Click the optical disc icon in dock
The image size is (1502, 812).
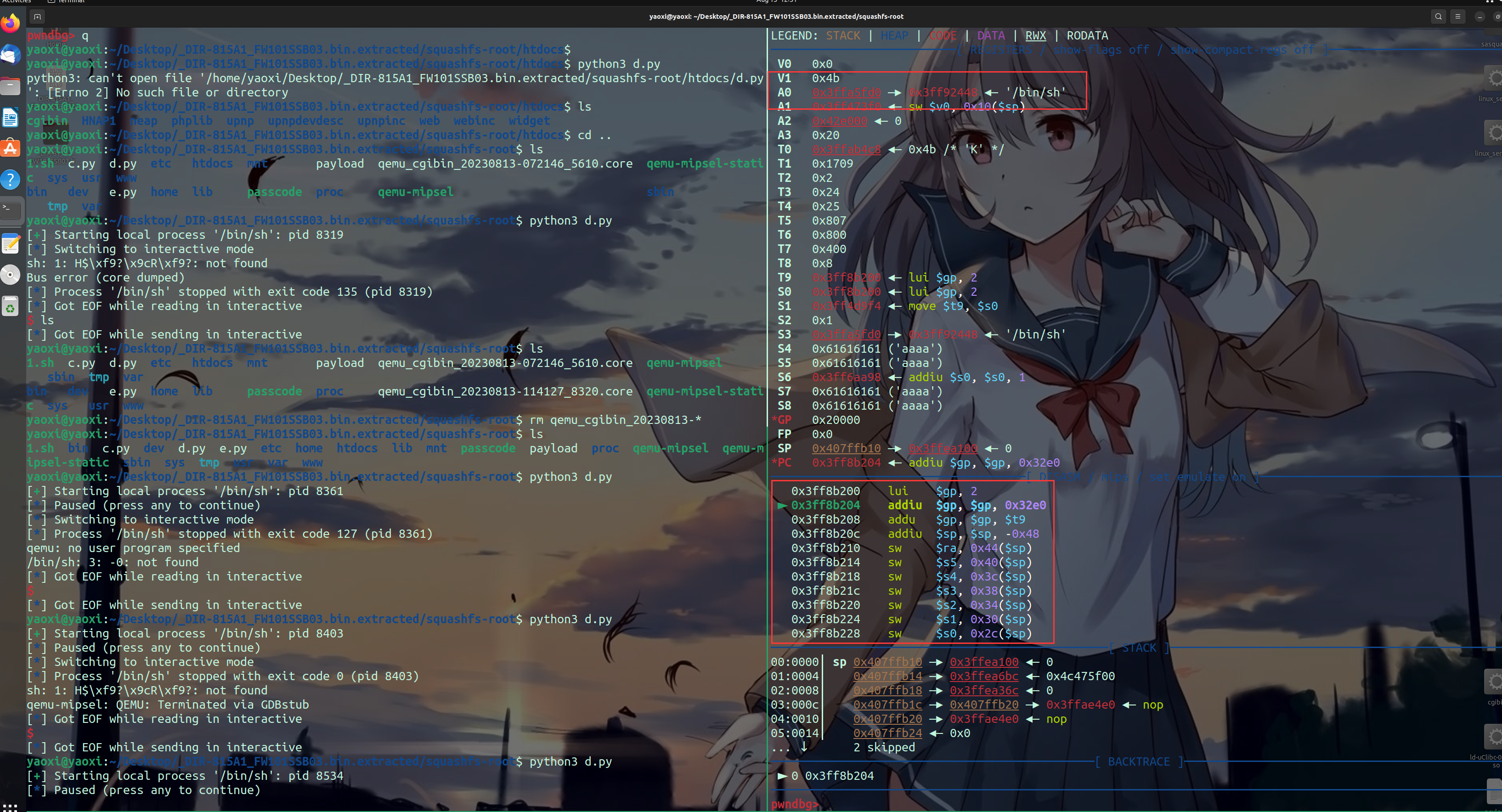pos(11,274)
